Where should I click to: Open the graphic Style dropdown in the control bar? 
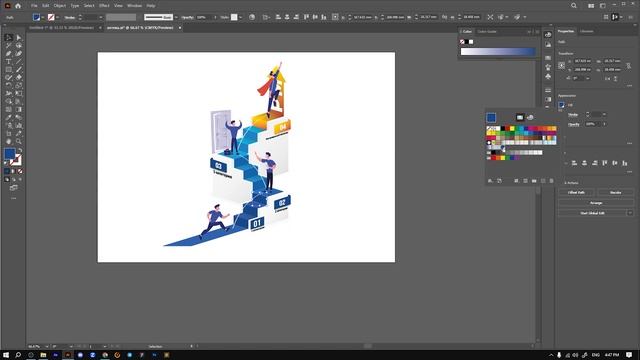pos(240,17)
